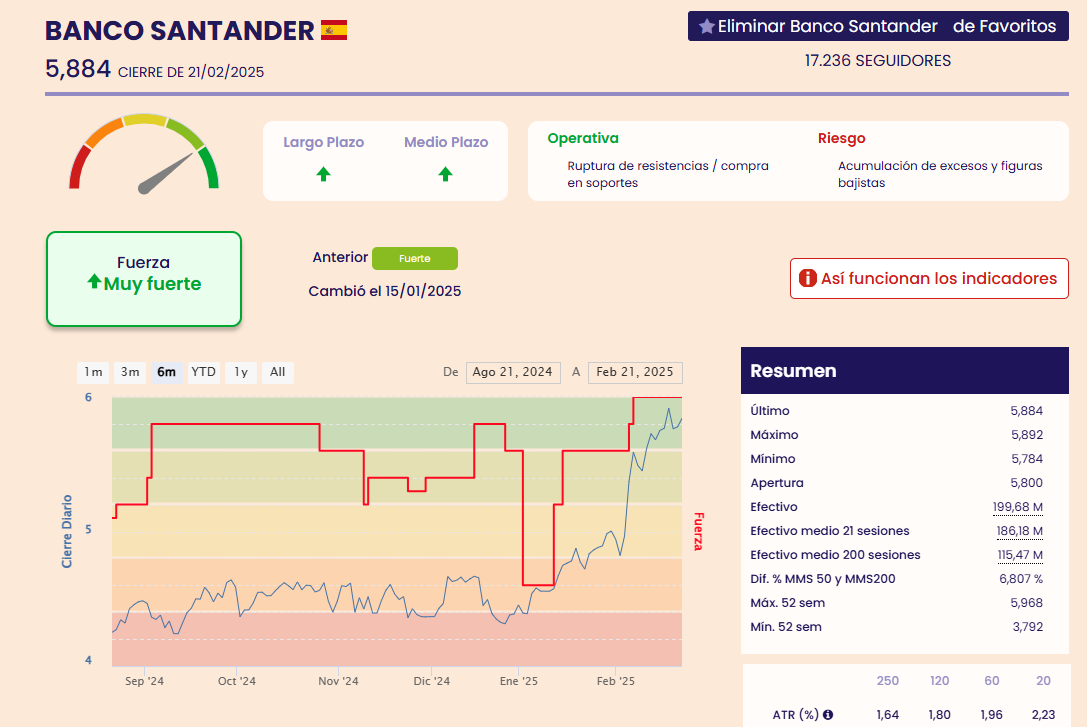1087x727 pixels.
Task: Select the 1m chart range
Action: (x=94, y=372)
